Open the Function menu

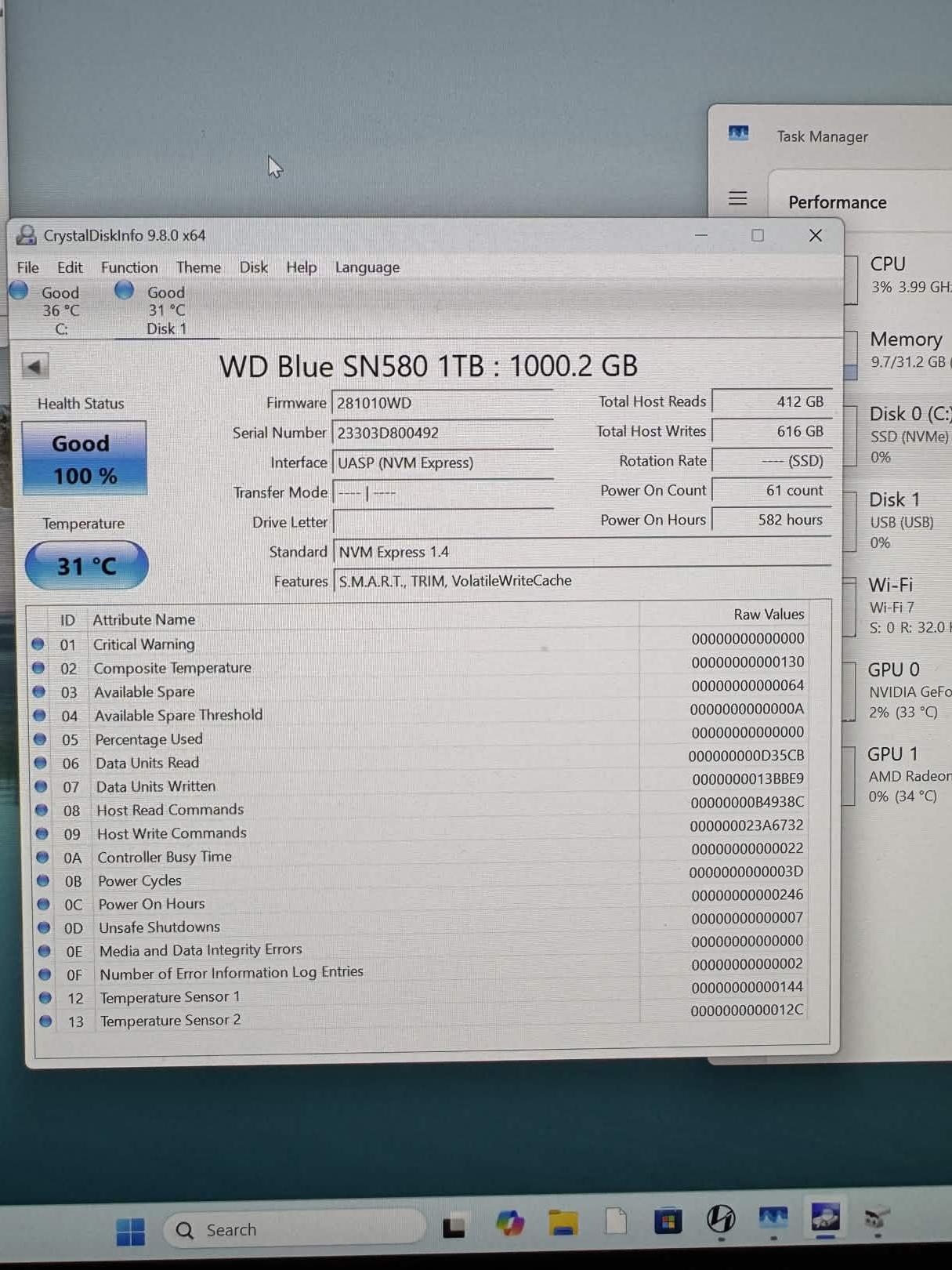pyautogui.click(x=129, y=267)
